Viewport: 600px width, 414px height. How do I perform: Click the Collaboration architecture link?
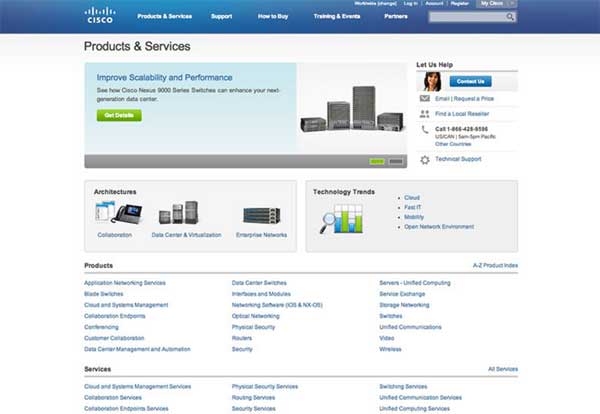pos(115,235)
